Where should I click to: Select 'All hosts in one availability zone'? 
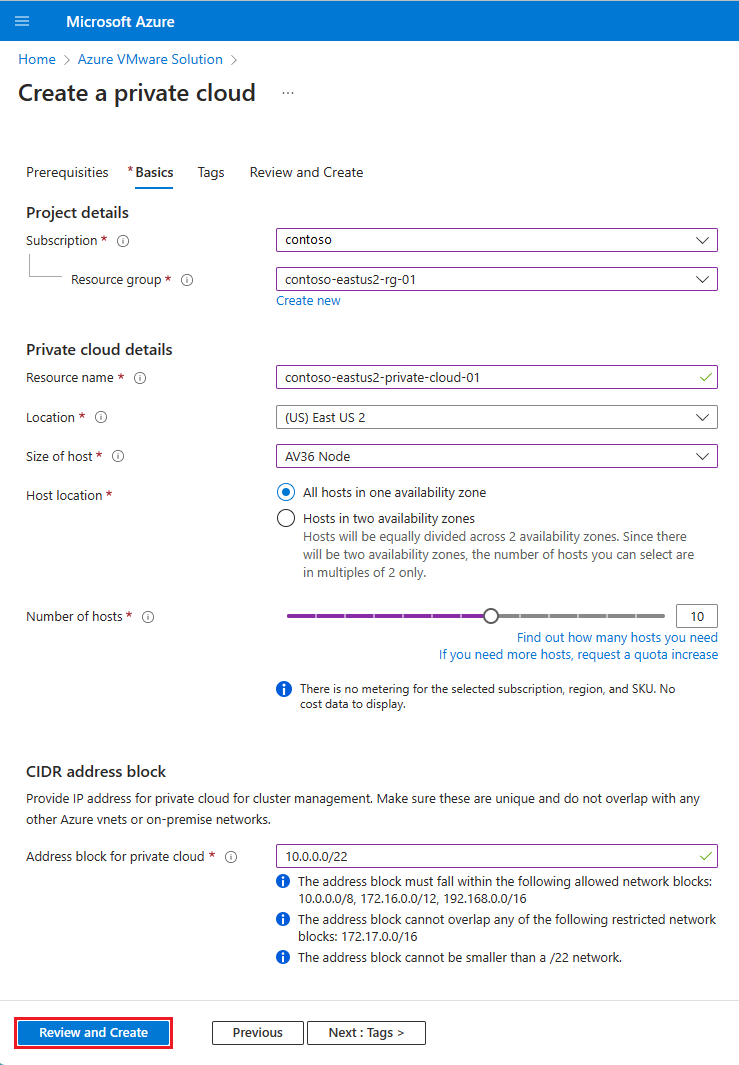(x=286, y=492)
